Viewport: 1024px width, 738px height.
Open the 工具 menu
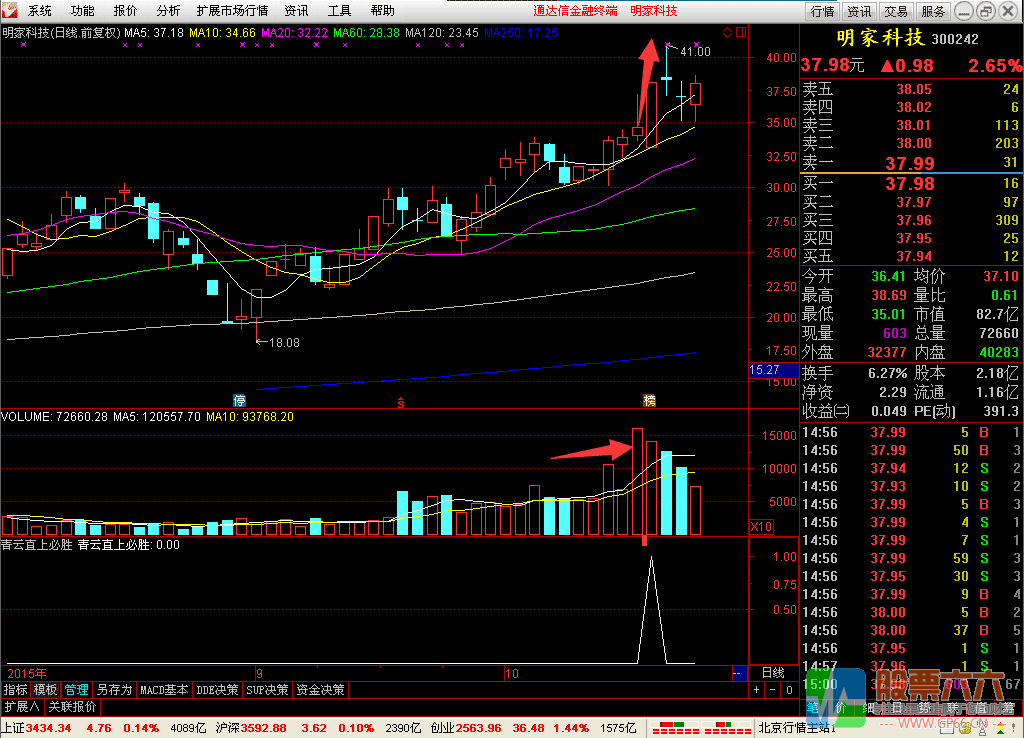coord(340,10)
